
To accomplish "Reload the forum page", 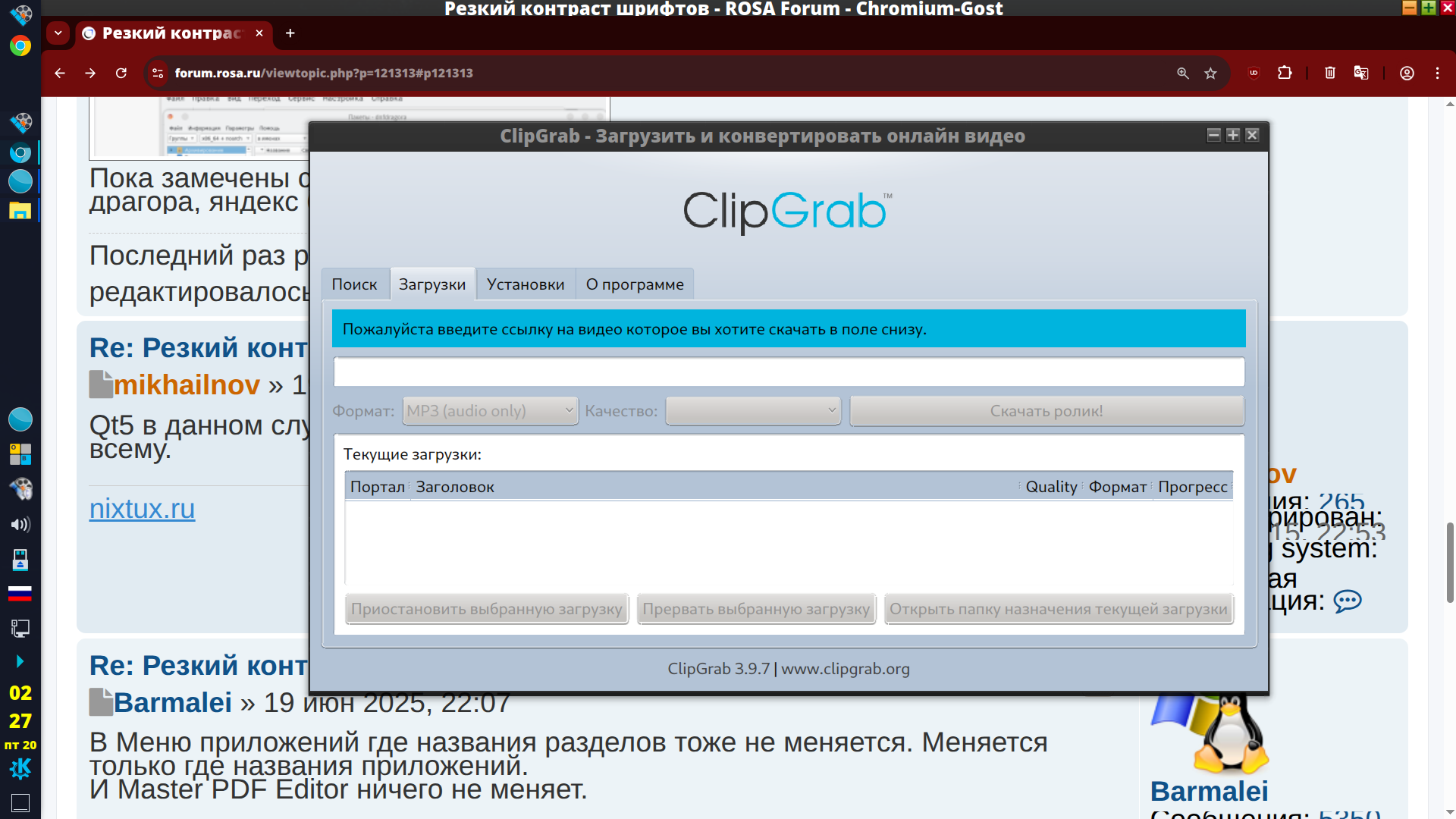I will coord(121,73).
